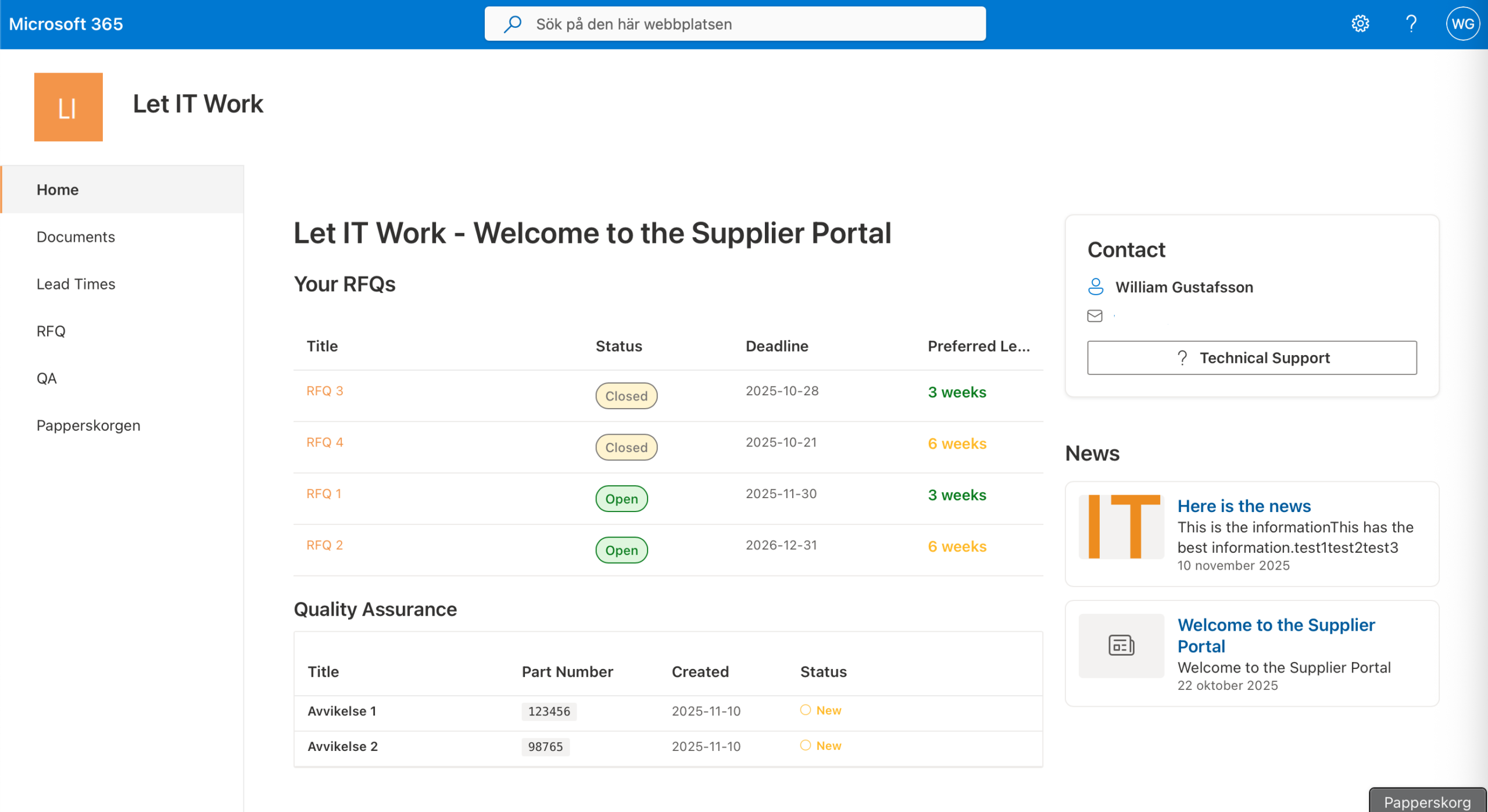This screenshot has width=1488, height=812.
Task: Open Papperskorgen in the sidebar
Action: tap(88, 425)
